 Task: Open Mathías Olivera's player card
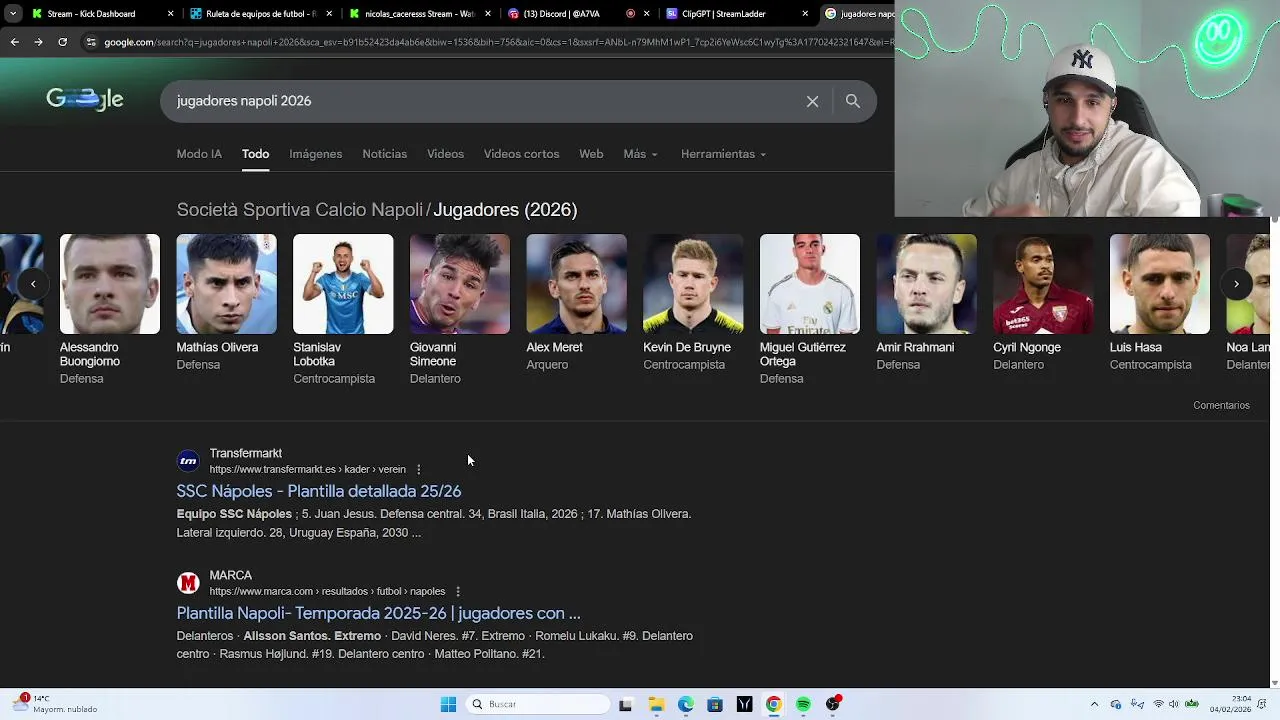(226, 303)
